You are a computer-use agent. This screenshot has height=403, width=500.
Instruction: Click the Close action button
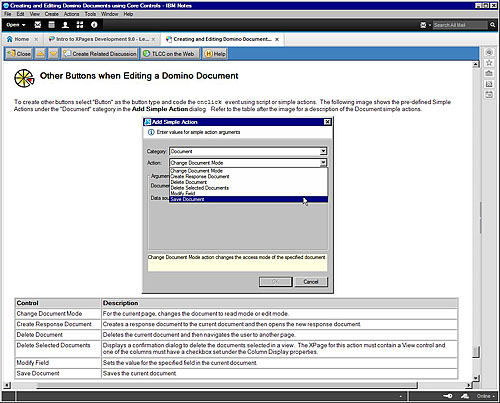pos(19,53)
